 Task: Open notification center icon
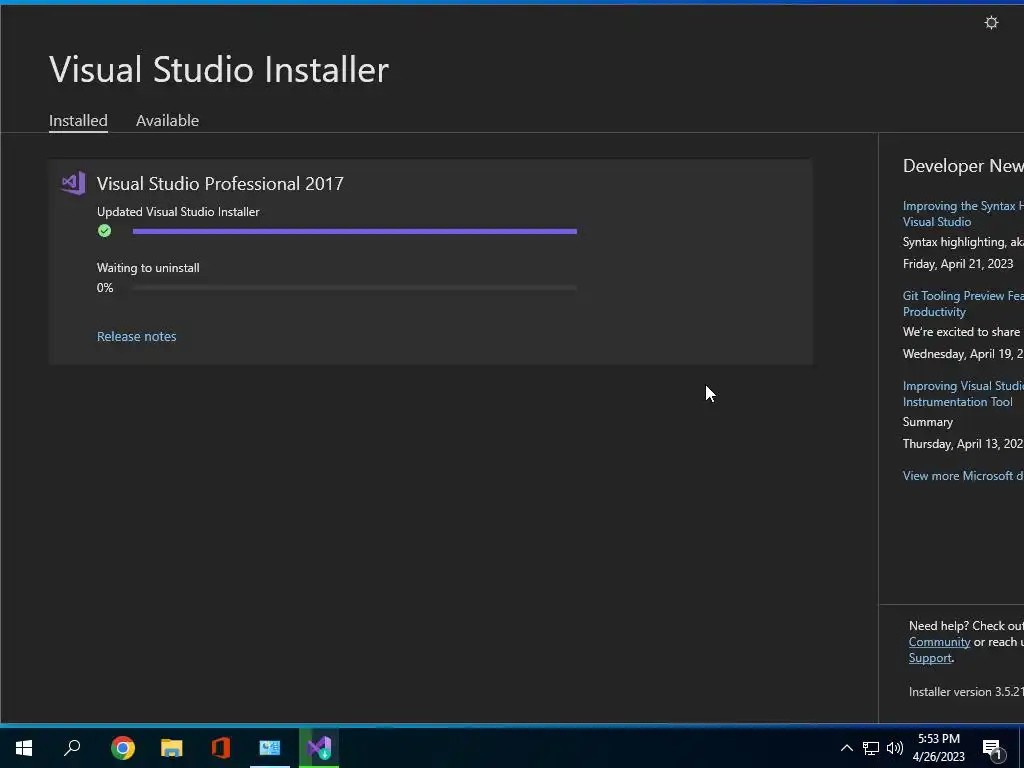(x=992, y=749)
